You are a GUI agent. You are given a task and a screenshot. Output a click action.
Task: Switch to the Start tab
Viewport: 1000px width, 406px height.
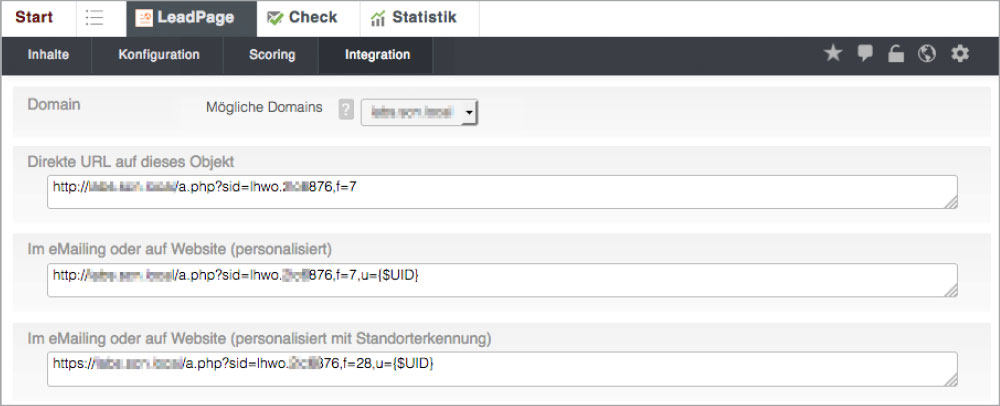coord(34,18)
